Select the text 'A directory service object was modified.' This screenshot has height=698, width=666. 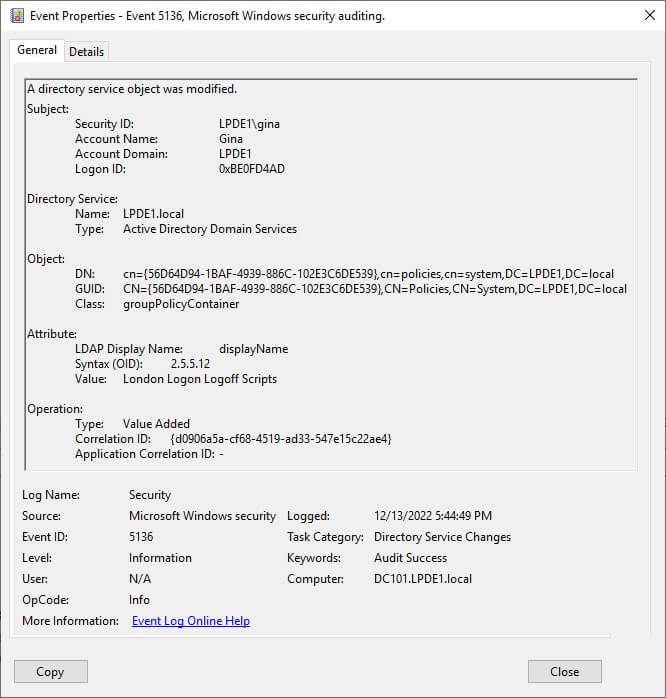132,89
